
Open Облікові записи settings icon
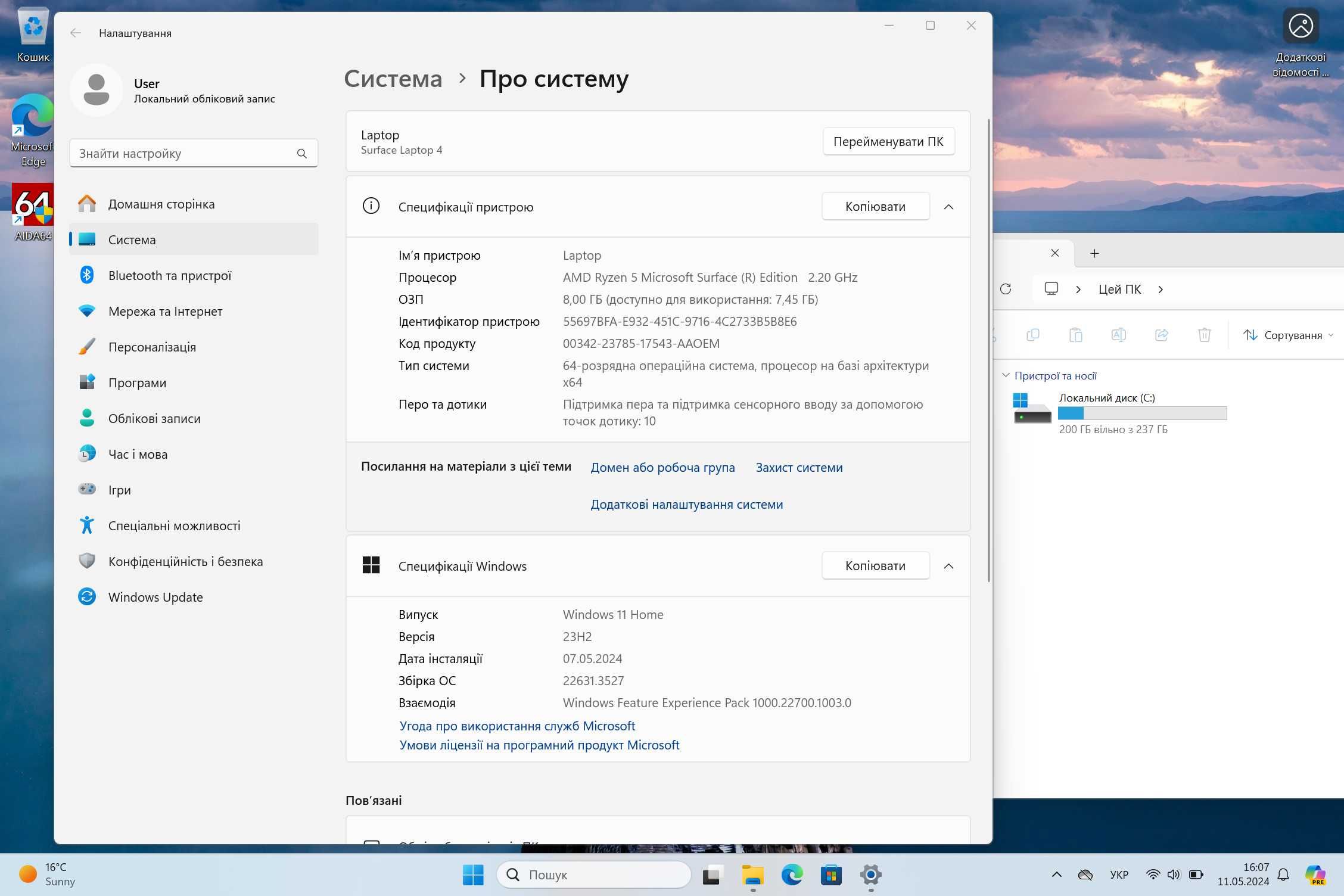(88, 418)
